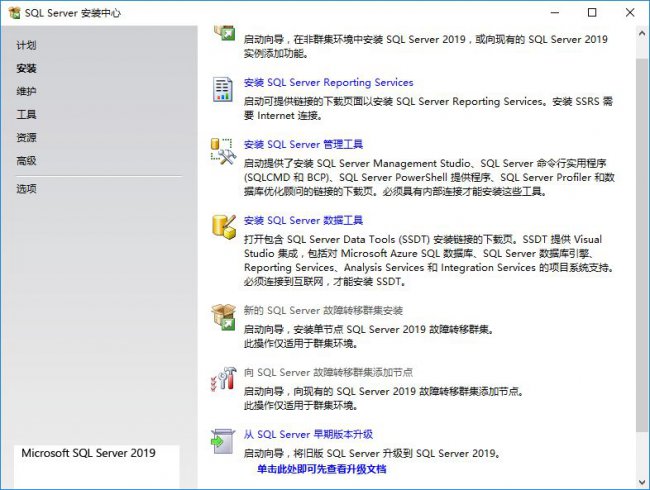Screen dimensions: 650x490
Task: Open the 计划 page in sidebar
Action: (x=26, y=45)
